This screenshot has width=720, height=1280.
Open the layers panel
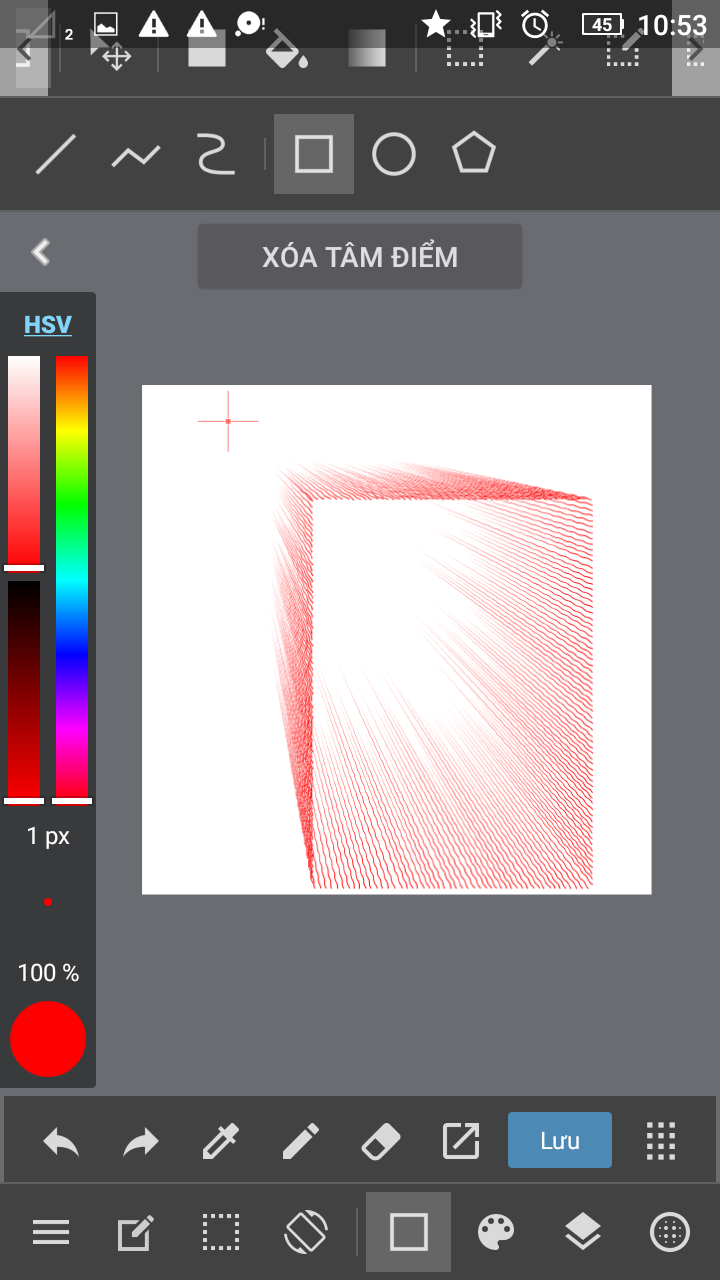583,1232
